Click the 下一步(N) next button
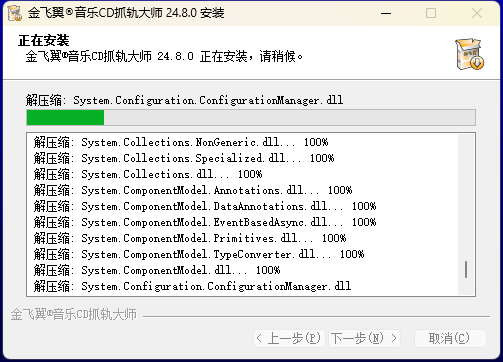Image resolution: width=503 pixels, height=362 pixels. 364,338
